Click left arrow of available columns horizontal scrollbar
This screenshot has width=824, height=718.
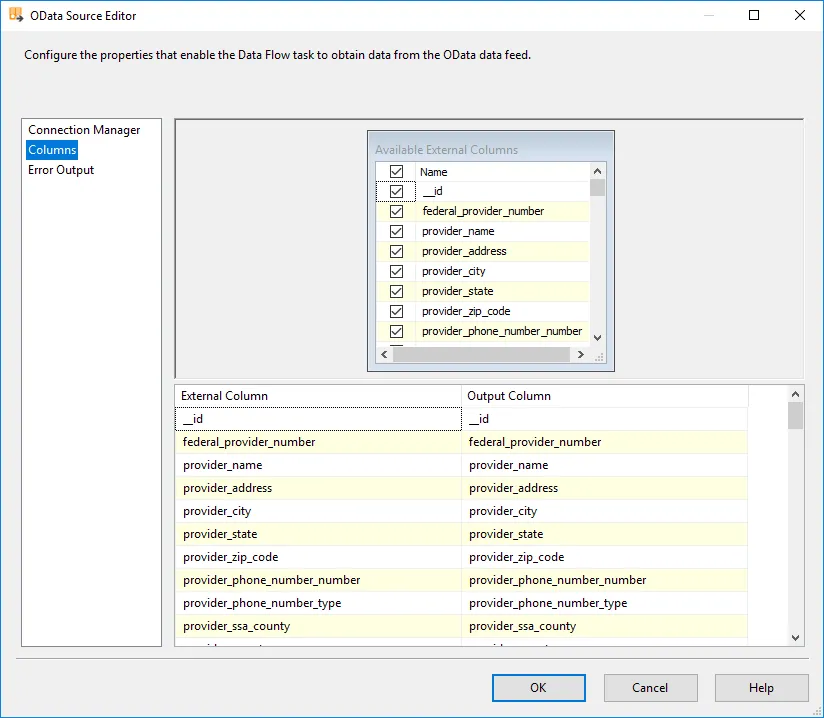point(384,354)
